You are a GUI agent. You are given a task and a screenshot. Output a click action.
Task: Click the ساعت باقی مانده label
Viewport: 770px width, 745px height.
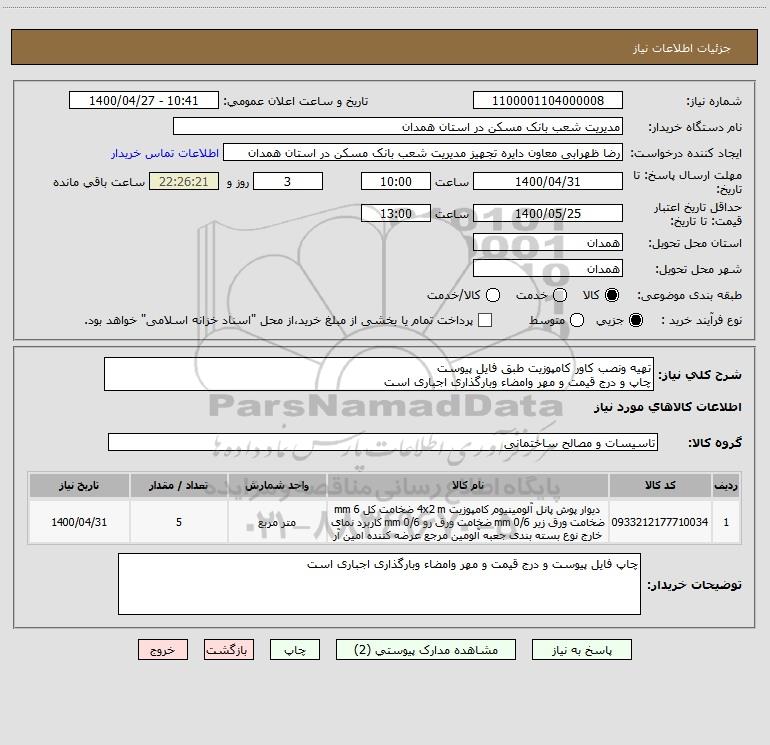(99, 182)
